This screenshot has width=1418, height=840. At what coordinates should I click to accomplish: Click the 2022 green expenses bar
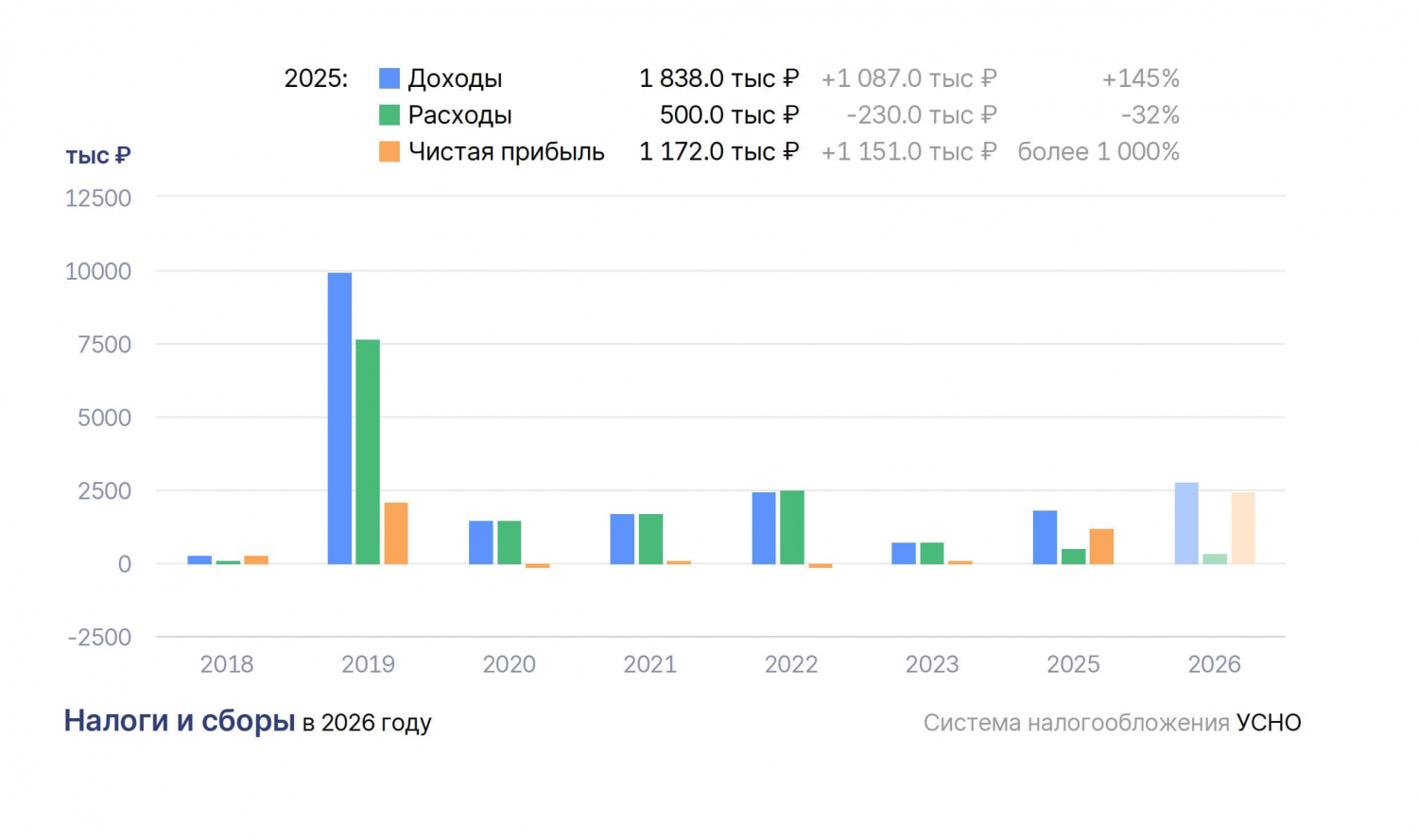coord(792,527)
